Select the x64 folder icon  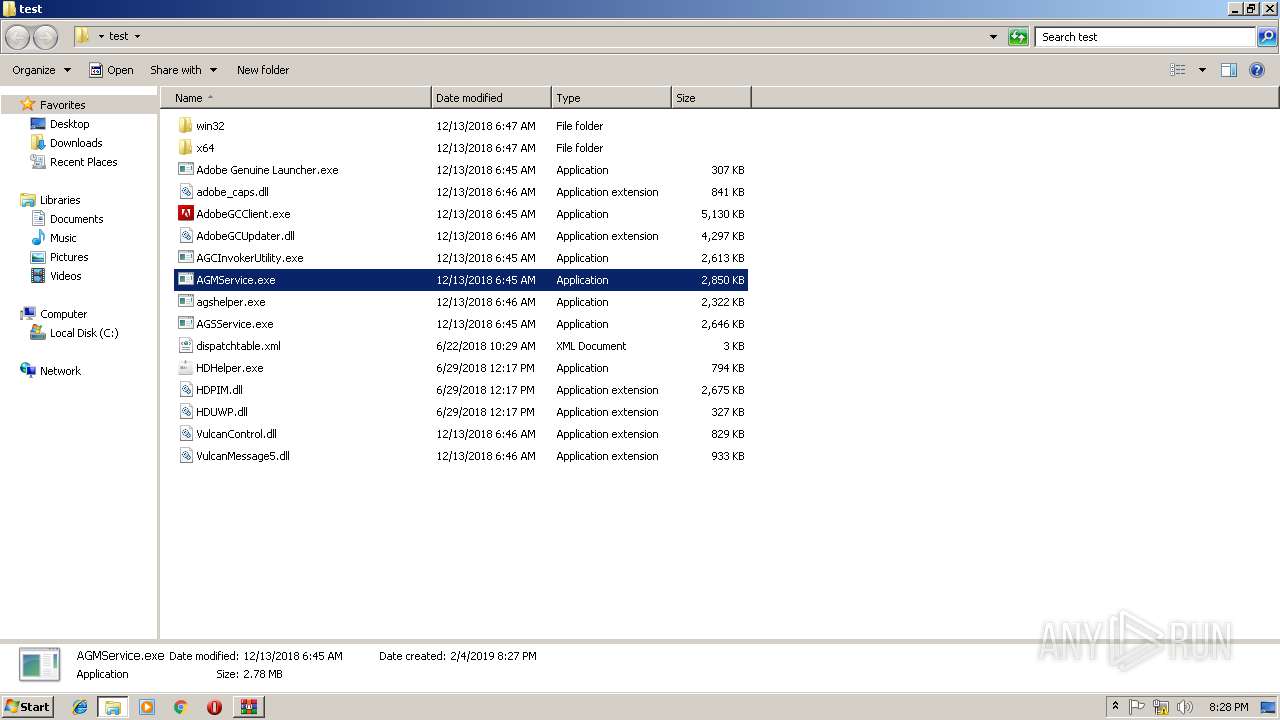tap(185, 148)
